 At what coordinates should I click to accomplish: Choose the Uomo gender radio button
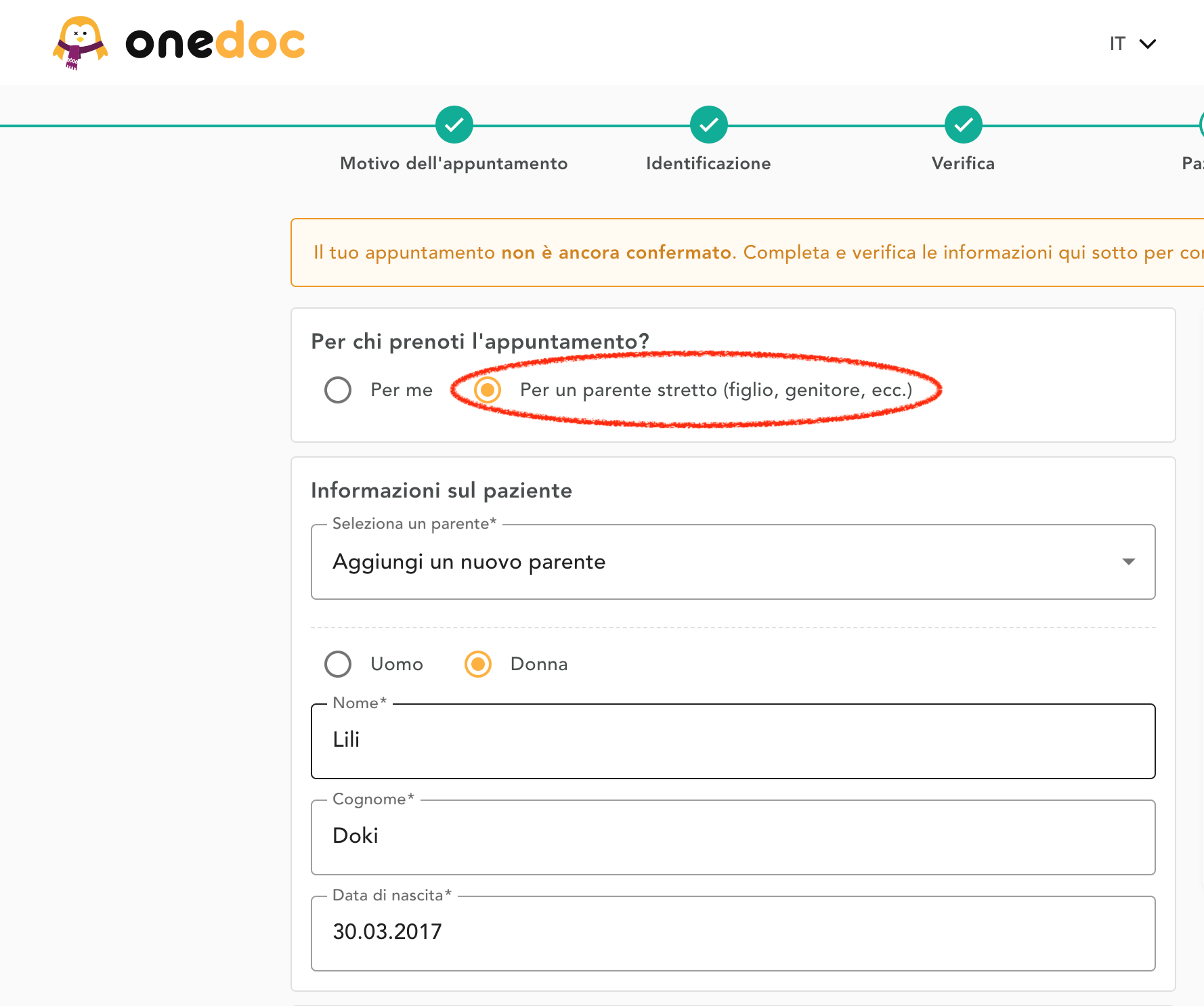point(338,664)
